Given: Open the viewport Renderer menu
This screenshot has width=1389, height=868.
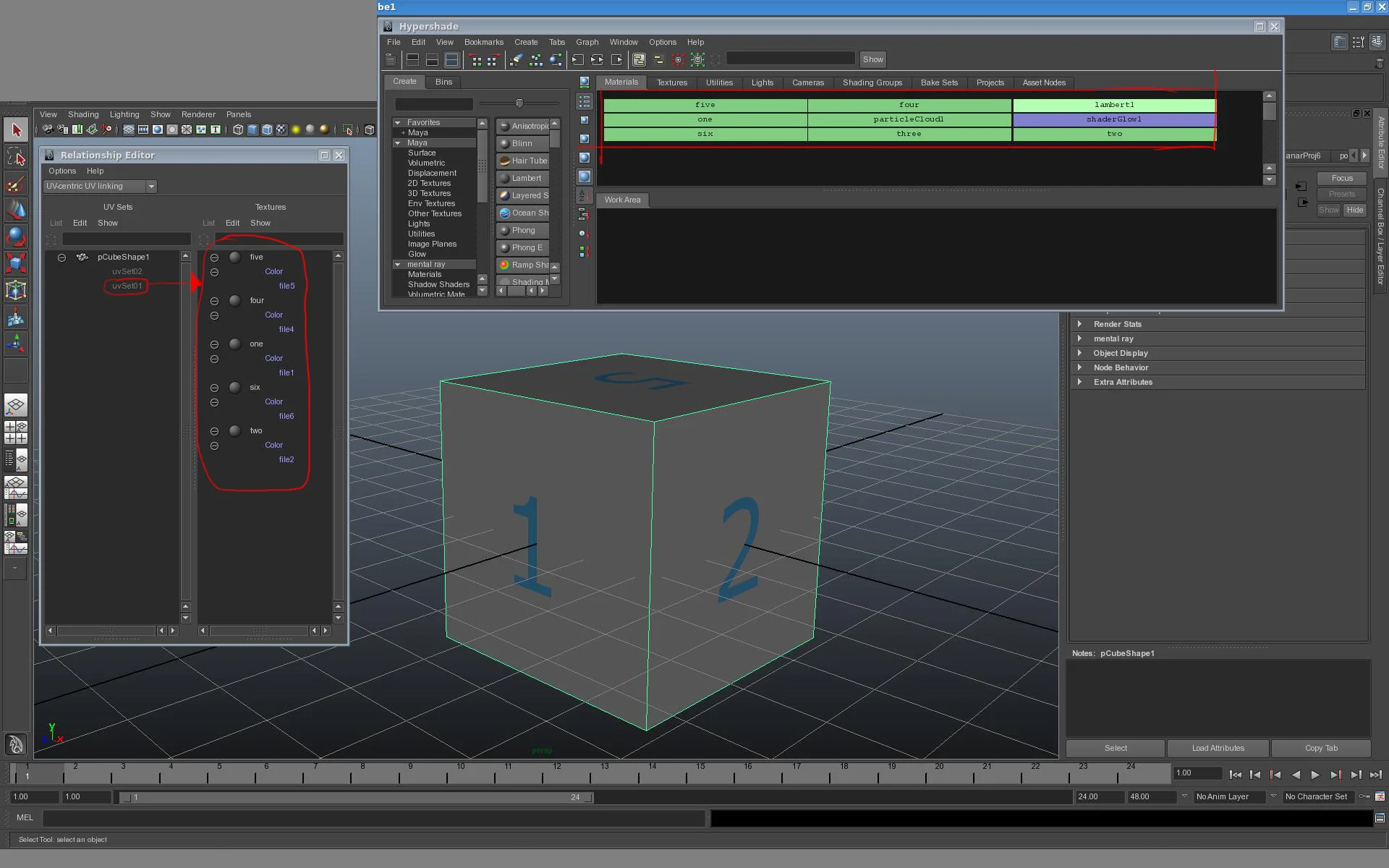Looking at the screenshot, I should coord(198,114).
